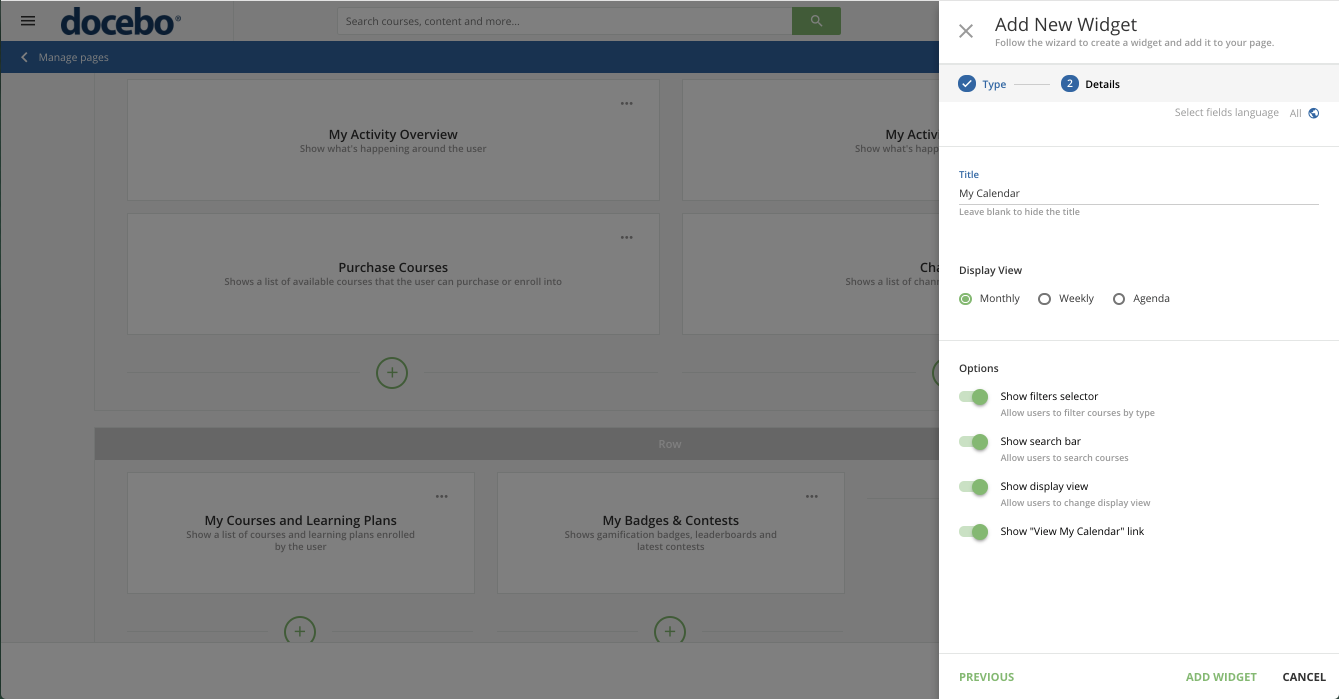The width and height of the screenshot is (1339, 699).
Task: Open options of My Badges & Contests widget
Action: pyautogui.click(x=812, y=496)
